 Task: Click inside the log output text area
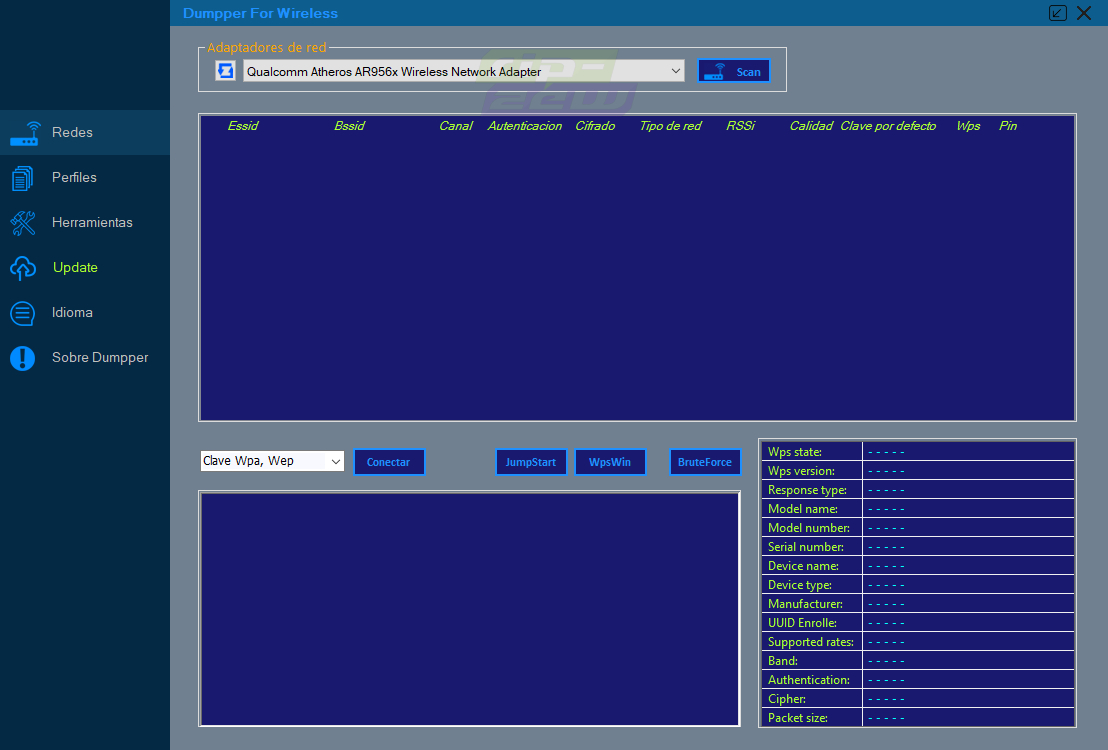[x=470, y=609]
